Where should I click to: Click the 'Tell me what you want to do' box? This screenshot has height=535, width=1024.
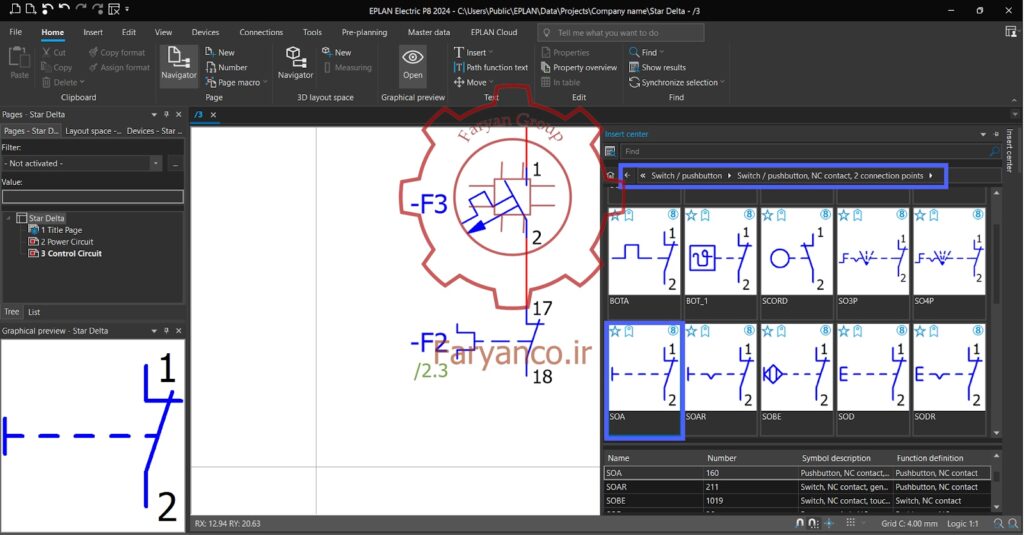[620, 33]
